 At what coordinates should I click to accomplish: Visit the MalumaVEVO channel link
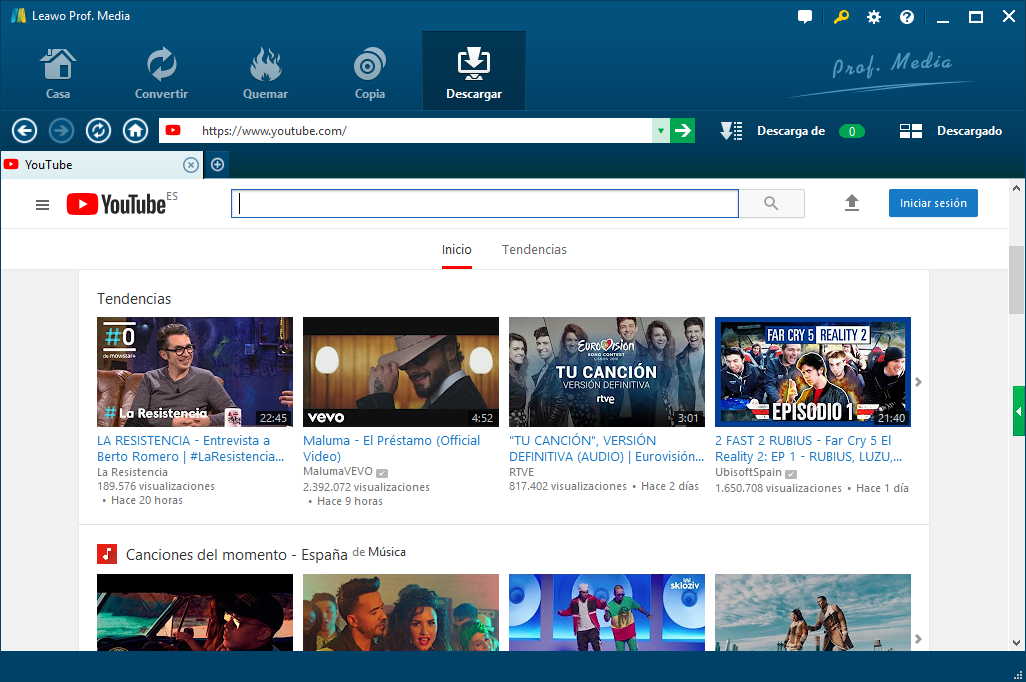click(338, 471)
